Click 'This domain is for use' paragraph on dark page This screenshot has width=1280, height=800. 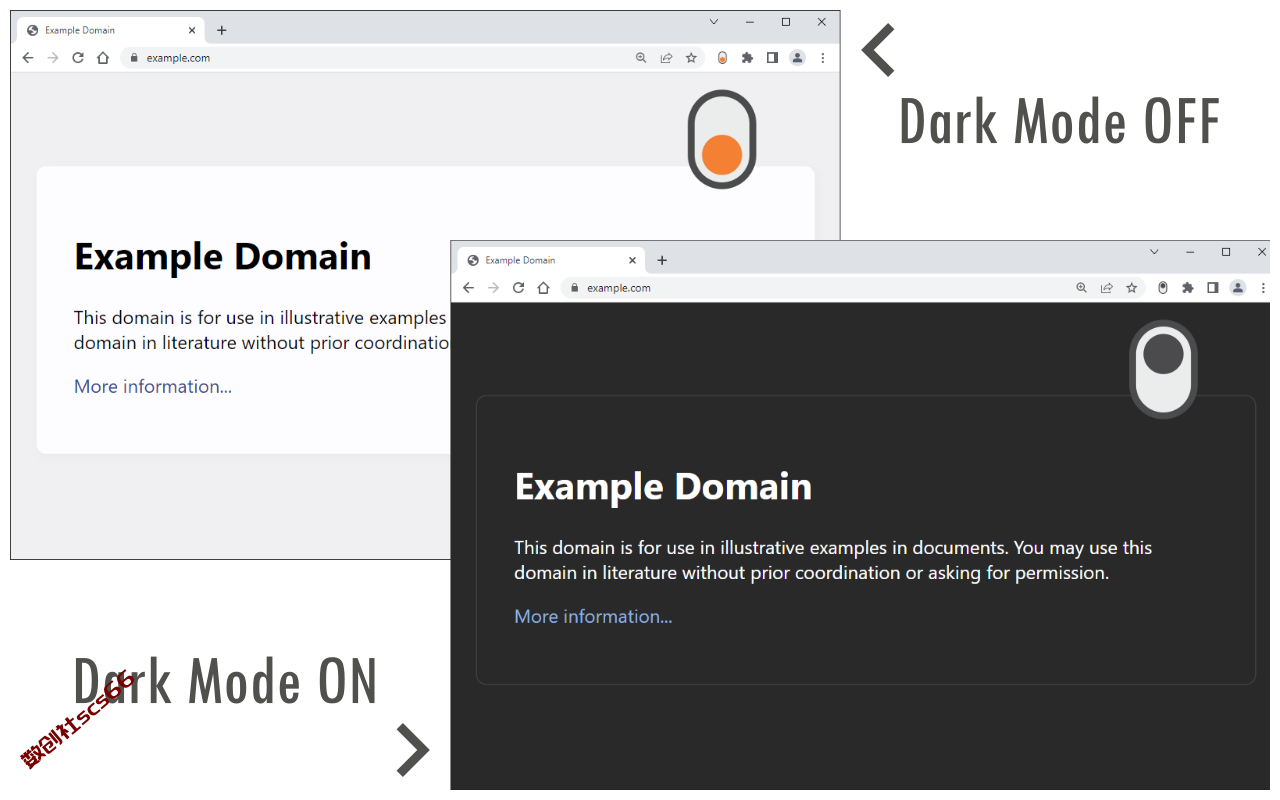(833, 561)
